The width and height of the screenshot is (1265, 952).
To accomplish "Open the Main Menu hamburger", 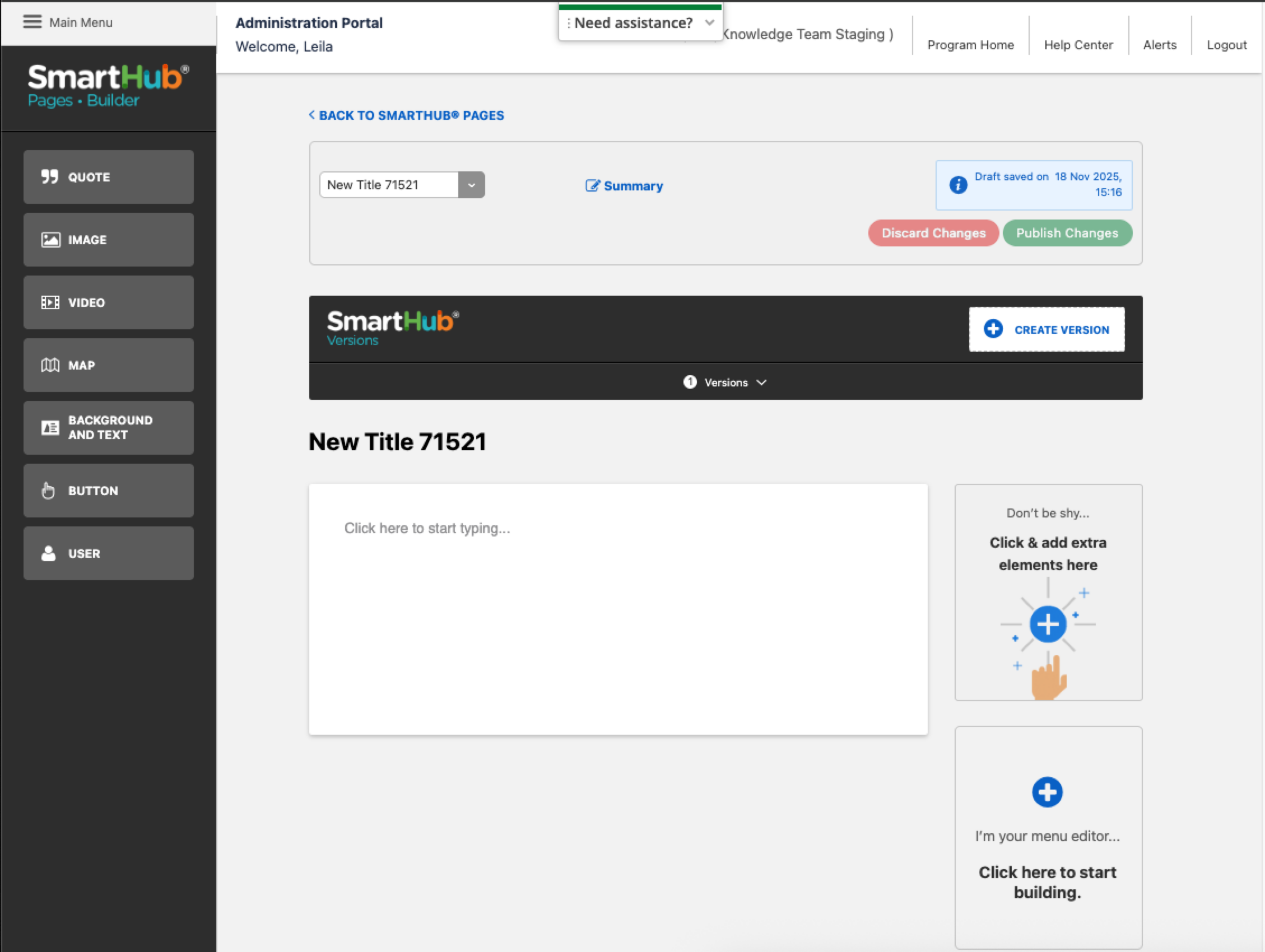I will click(32, 22).
